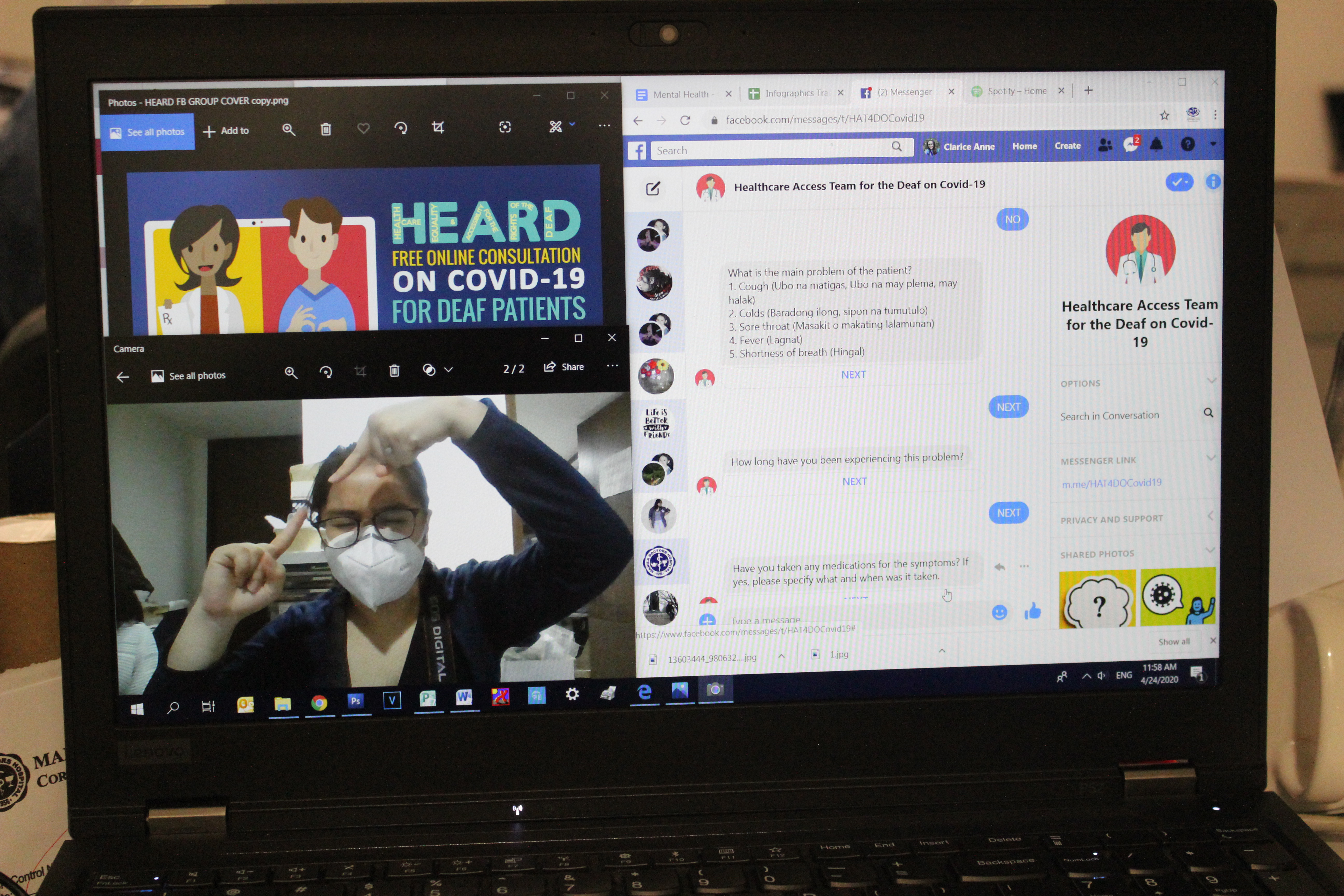This screenshot has width=1344, height=896.
Task: Click plus icon beside message field
Action: (x=708, y=621)
